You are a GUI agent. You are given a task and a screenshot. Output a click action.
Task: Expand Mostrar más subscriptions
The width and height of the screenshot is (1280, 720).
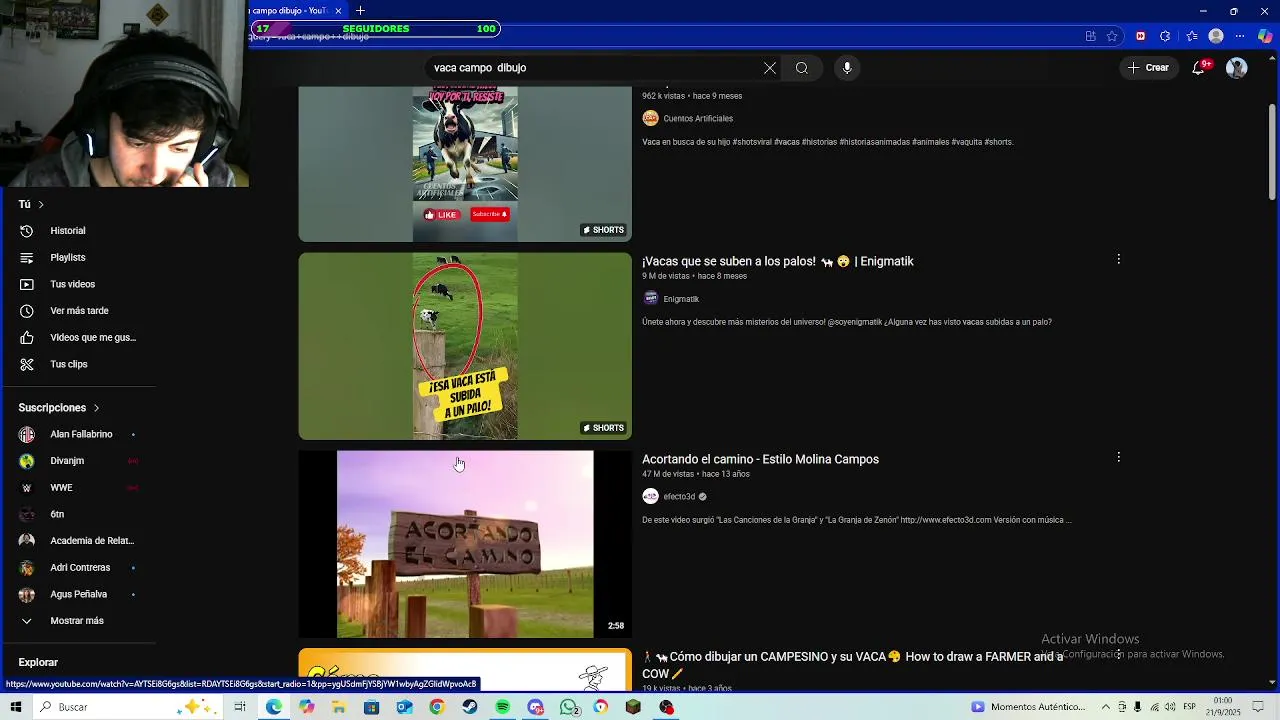click(x=78, y=621)
